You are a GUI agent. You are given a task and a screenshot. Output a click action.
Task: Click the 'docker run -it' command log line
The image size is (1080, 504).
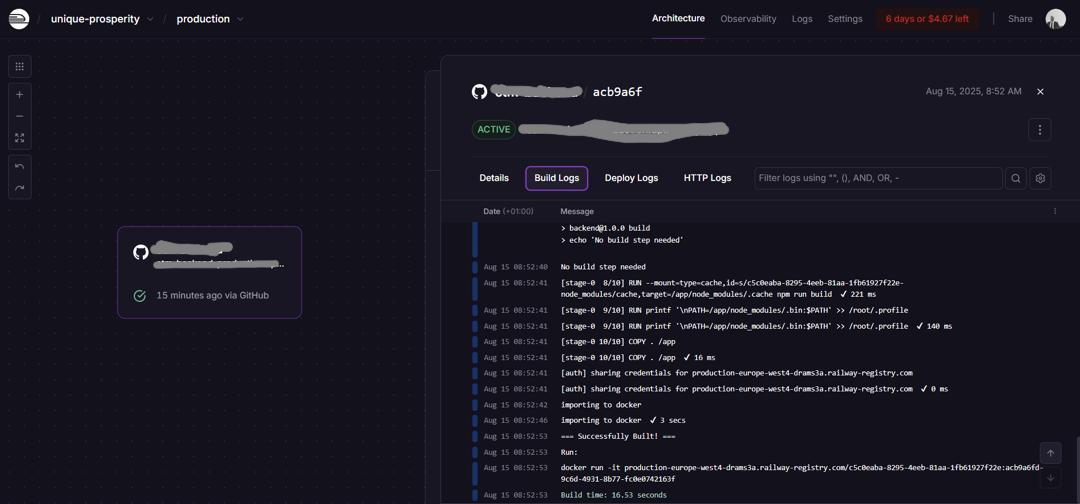click(802, 472)
